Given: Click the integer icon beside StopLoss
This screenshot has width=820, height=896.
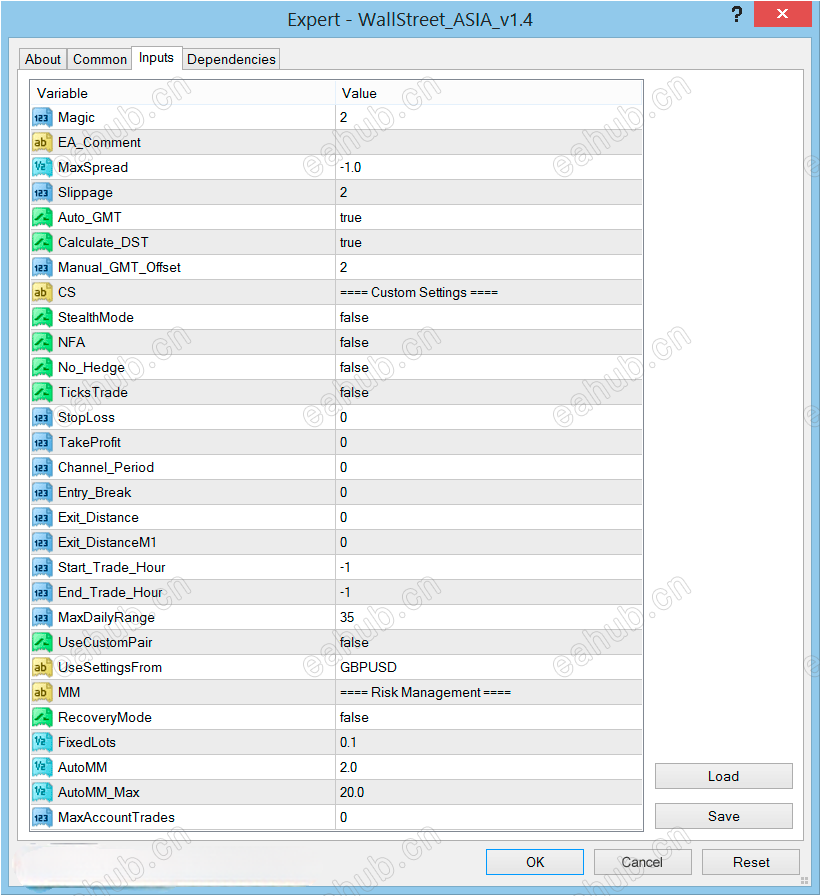Looking at the screenshot, I should pos(42,418).
